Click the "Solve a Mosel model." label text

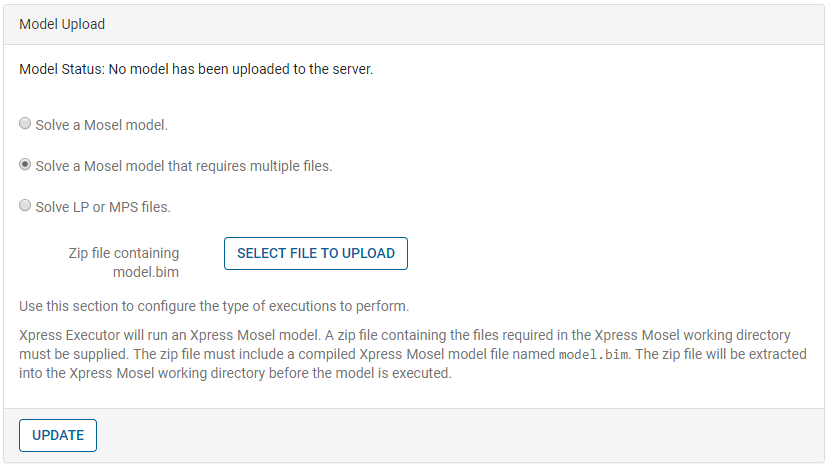101,125
